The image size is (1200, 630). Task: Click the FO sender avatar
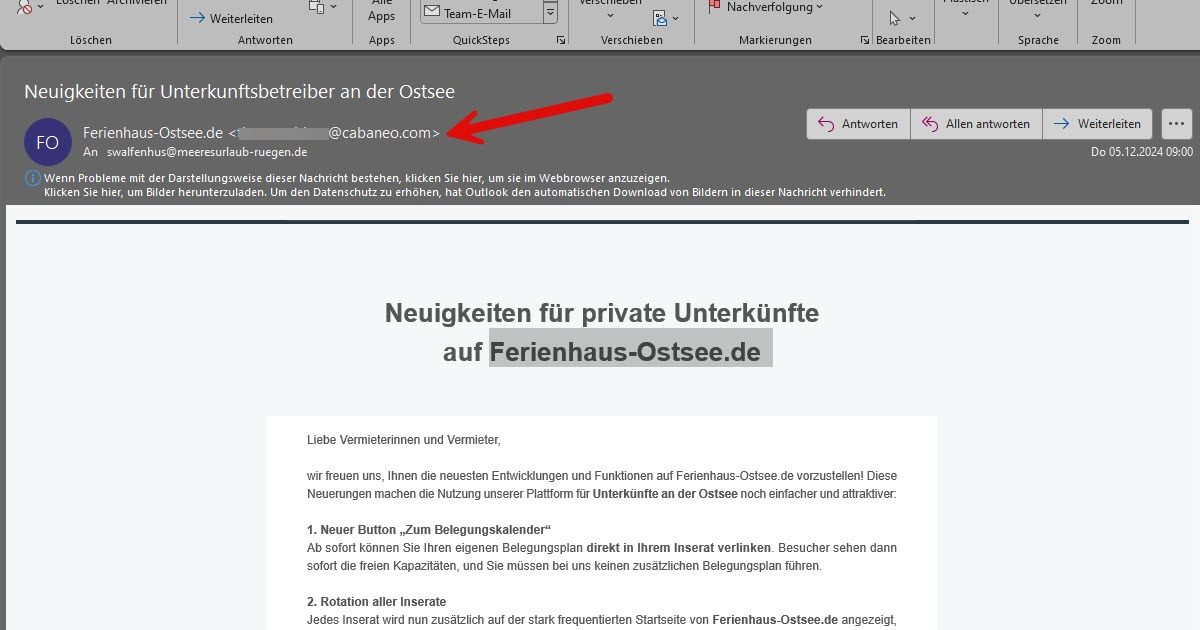pos(48,142)
